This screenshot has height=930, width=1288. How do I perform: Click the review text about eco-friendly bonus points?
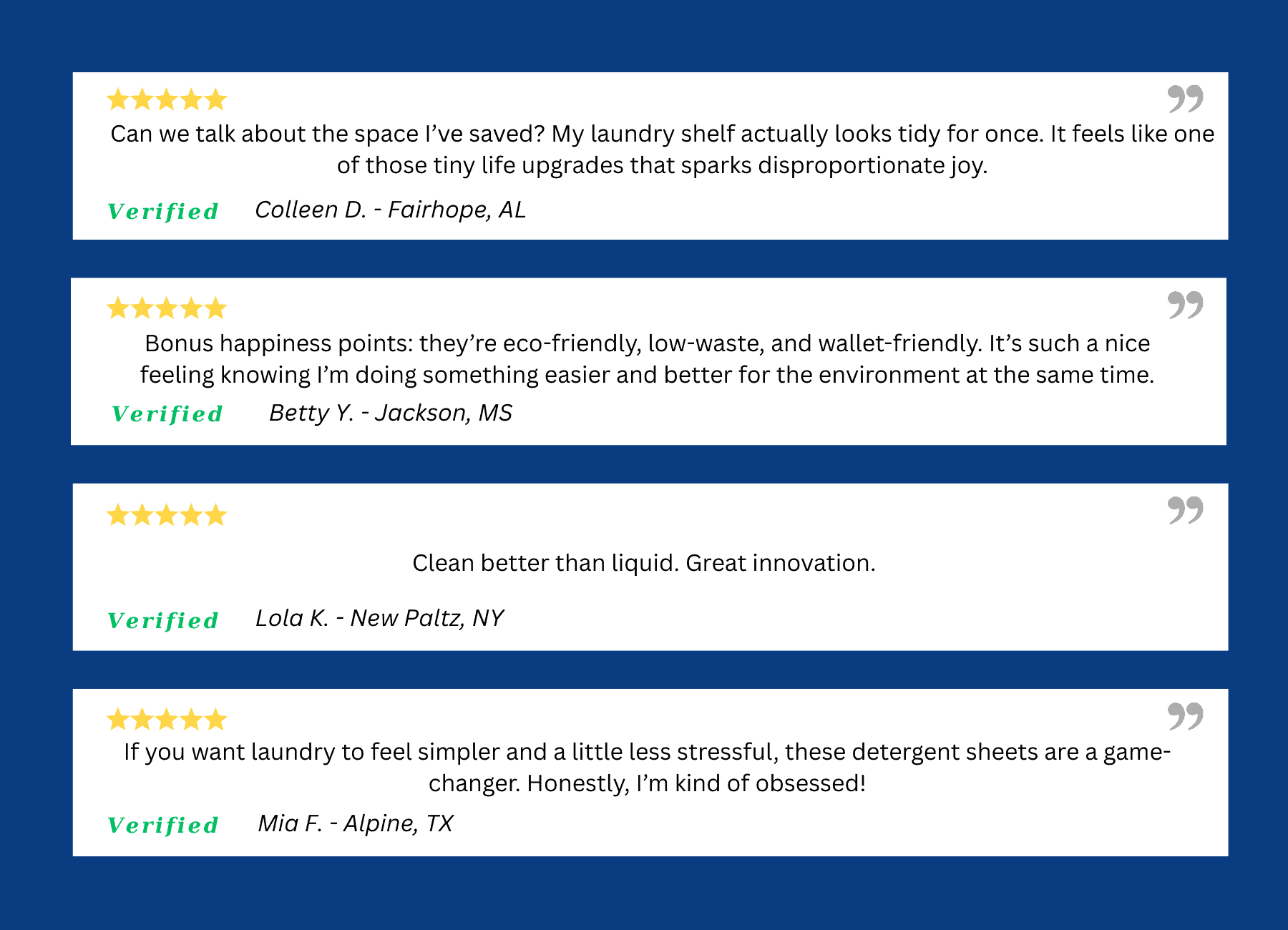647,359
